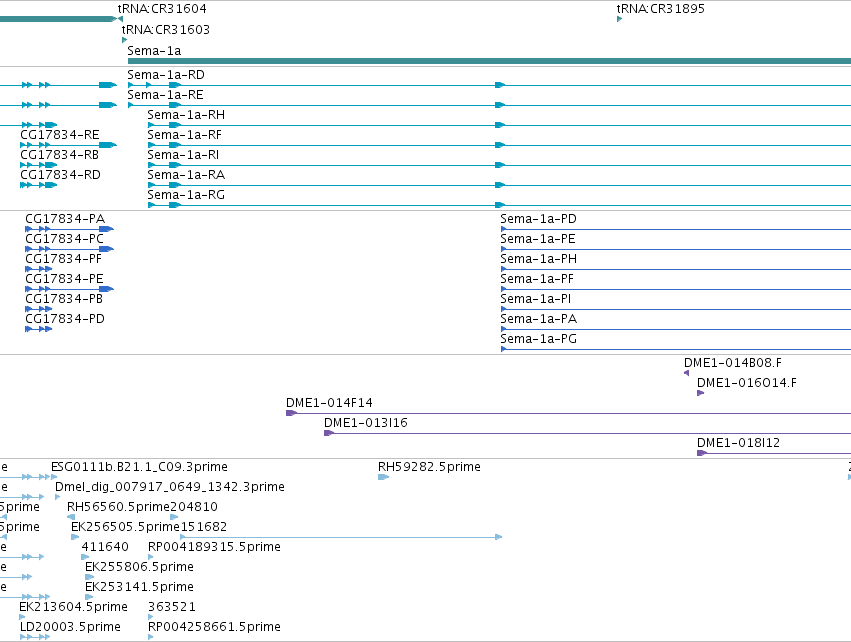Image resolution: width=851 pixels, height=642 pixels.
Task: Select cDNA clone DME1-016O14.F
Action: coord(747,383)
